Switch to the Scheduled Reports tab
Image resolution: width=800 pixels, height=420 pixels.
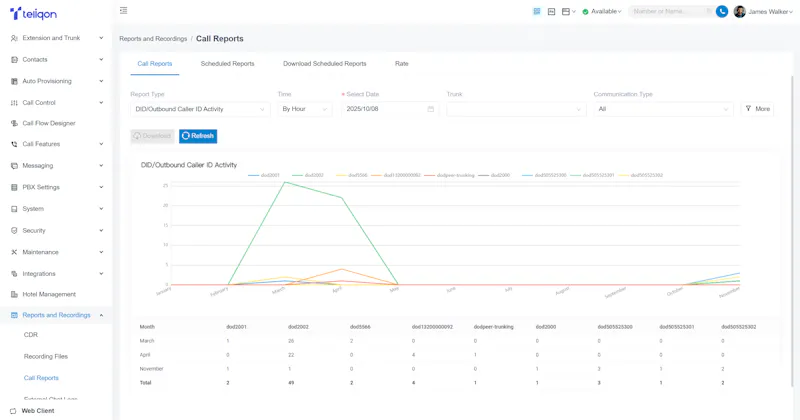pyautogui.click(x=228, y=64)
